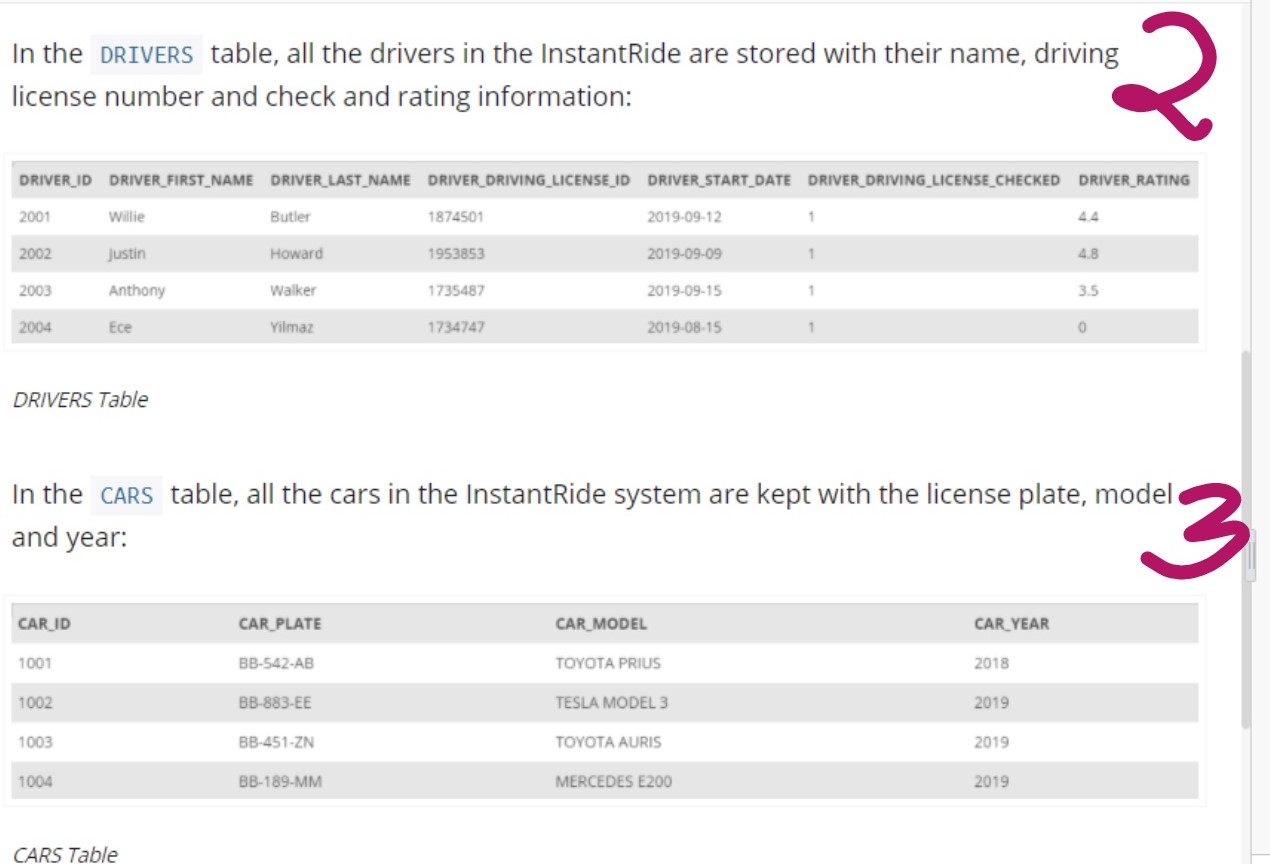Click the CAR_PLATE column header
The height and width of the screenshot is (864, 1270).
pyautogui.click(x=280, y=623)
